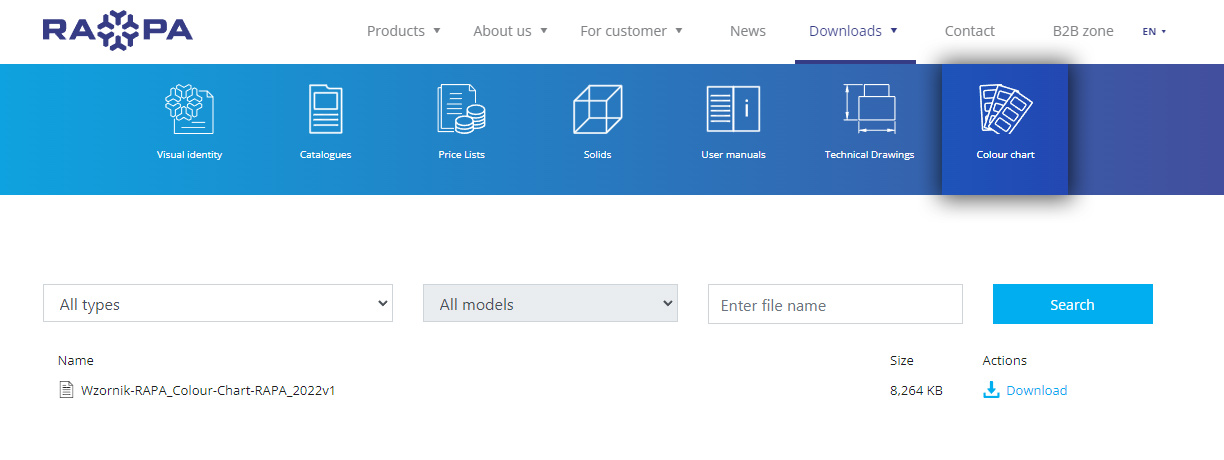Open the Wzornik-RAPA_Colour-Chart-RAPA_2022v1 file name
Image resolution: width=1224 pixels, height=460 pixels.
click(208, 391)
